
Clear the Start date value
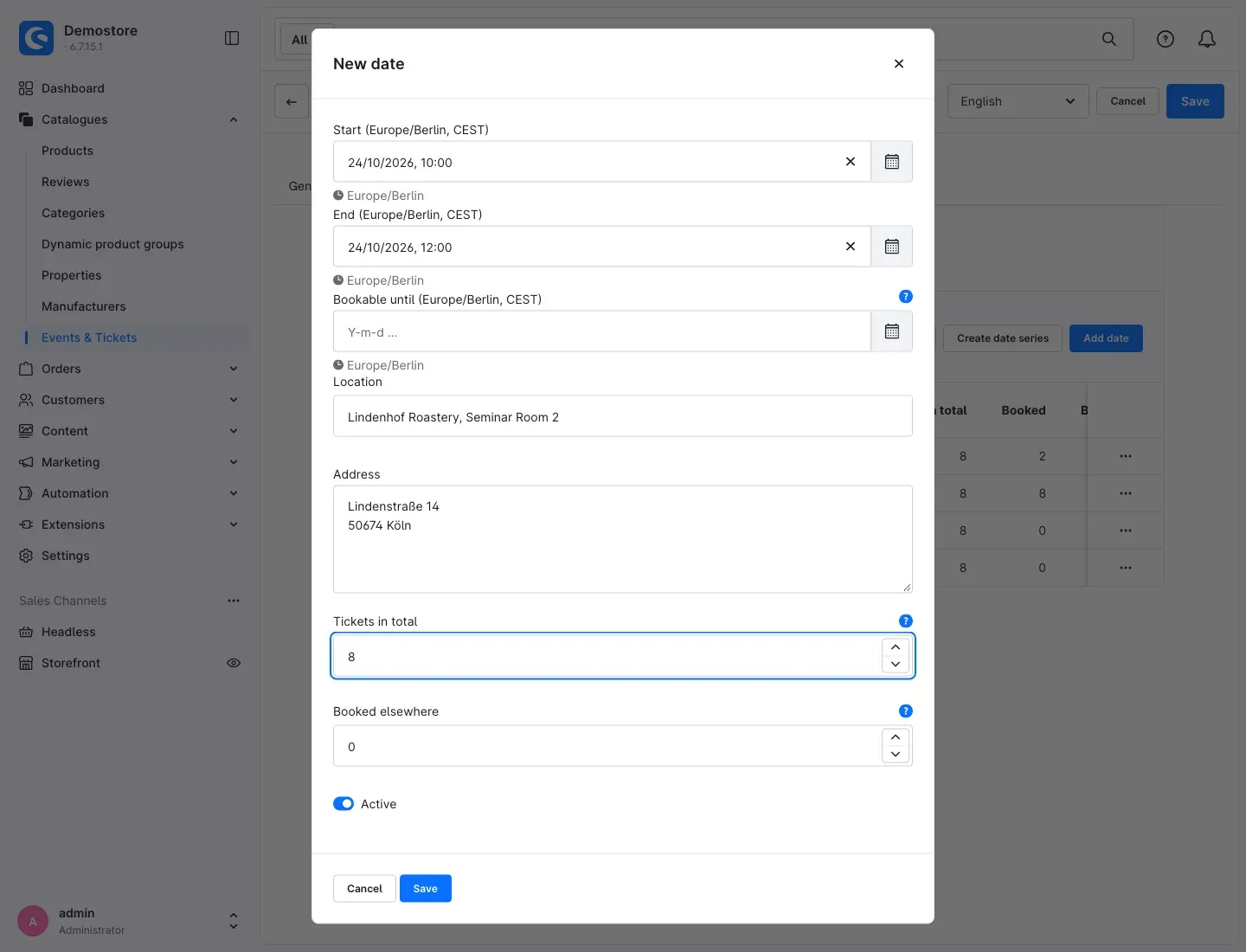(851, 162)
